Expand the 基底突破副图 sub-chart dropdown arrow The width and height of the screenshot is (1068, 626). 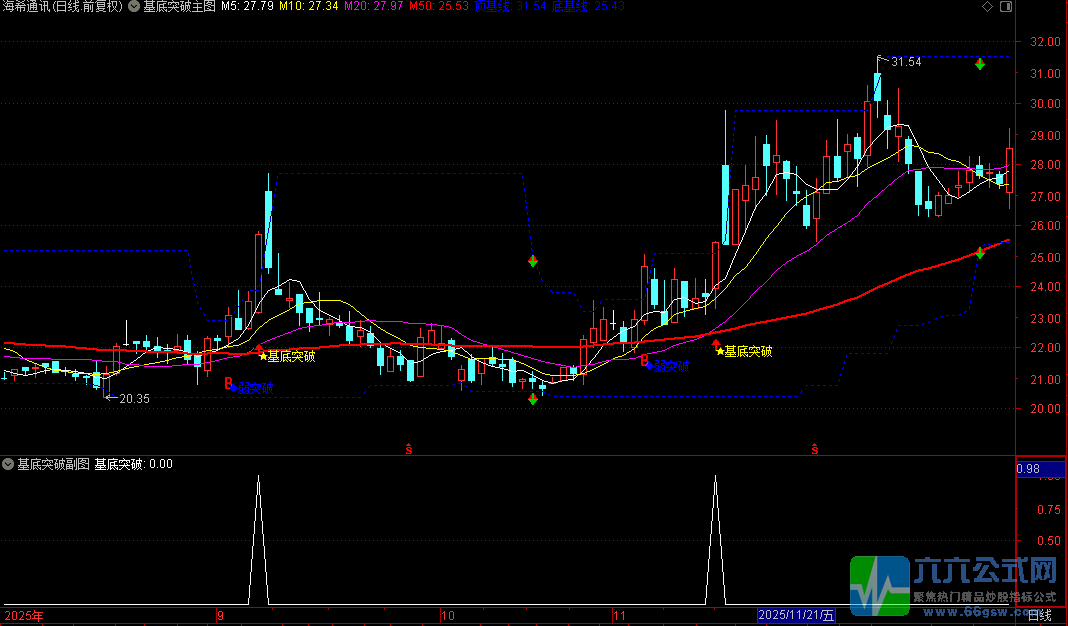point(8,464)
